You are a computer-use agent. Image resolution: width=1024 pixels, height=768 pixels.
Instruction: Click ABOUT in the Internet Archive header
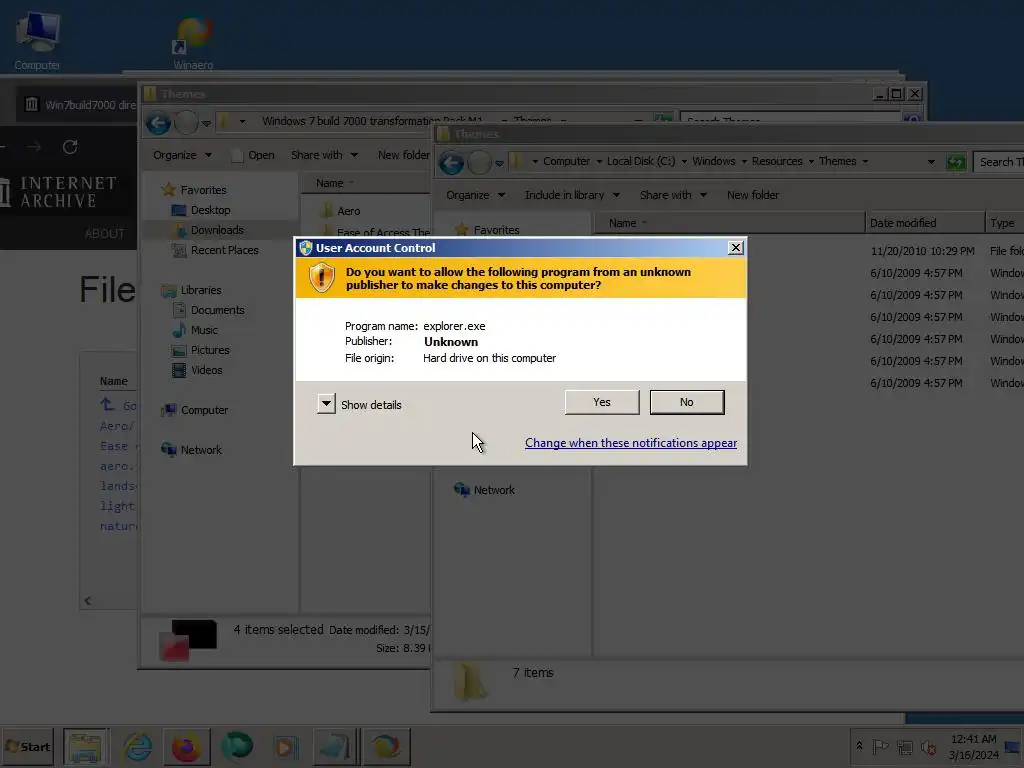click(104, 234)
